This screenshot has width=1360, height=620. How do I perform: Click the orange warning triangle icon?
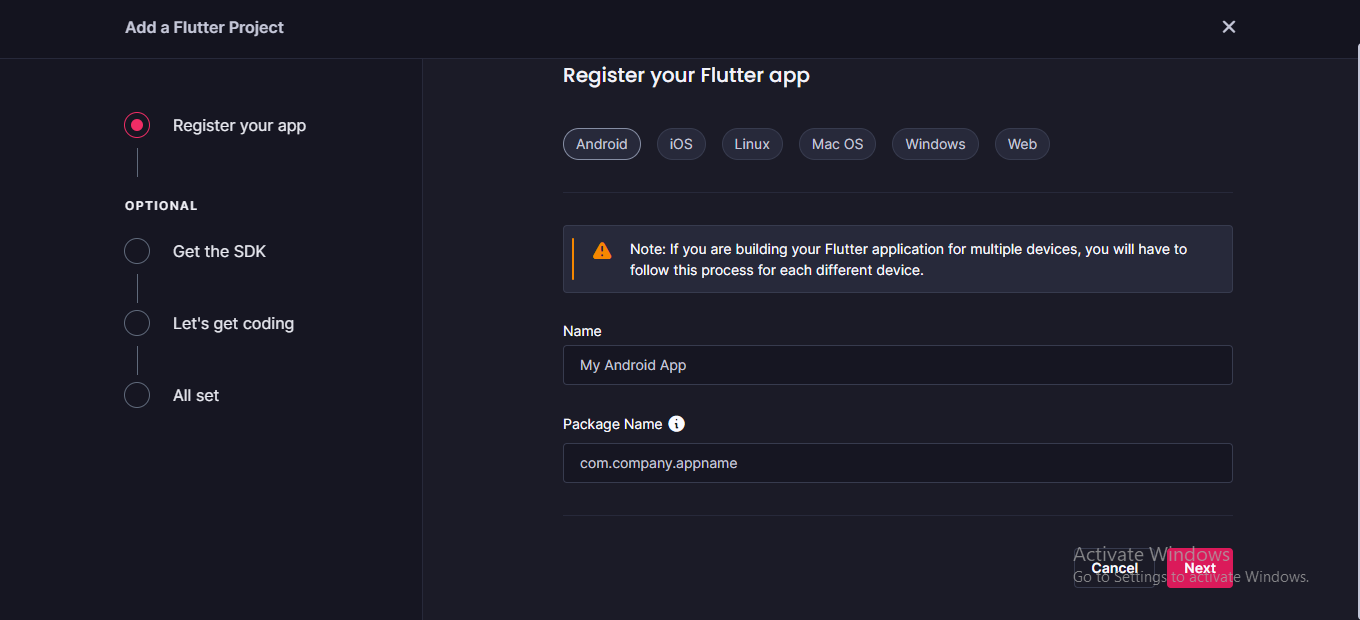point(602,250)
